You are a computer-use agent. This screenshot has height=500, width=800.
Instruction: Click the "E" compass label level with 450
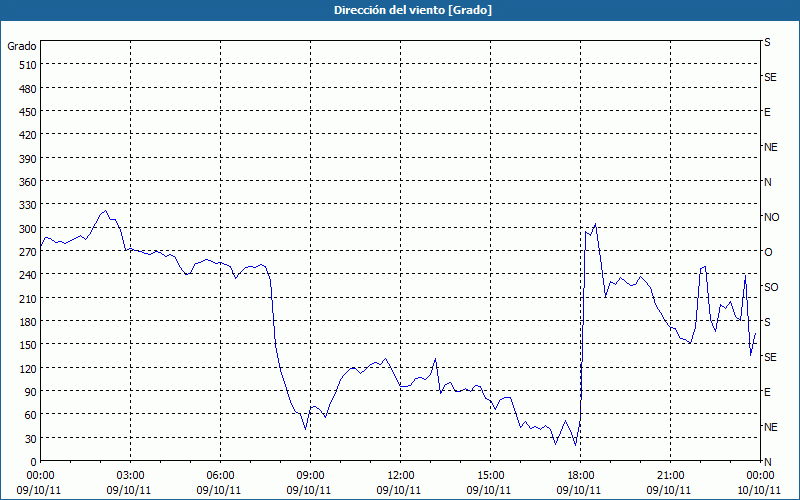tap(767, 112)
